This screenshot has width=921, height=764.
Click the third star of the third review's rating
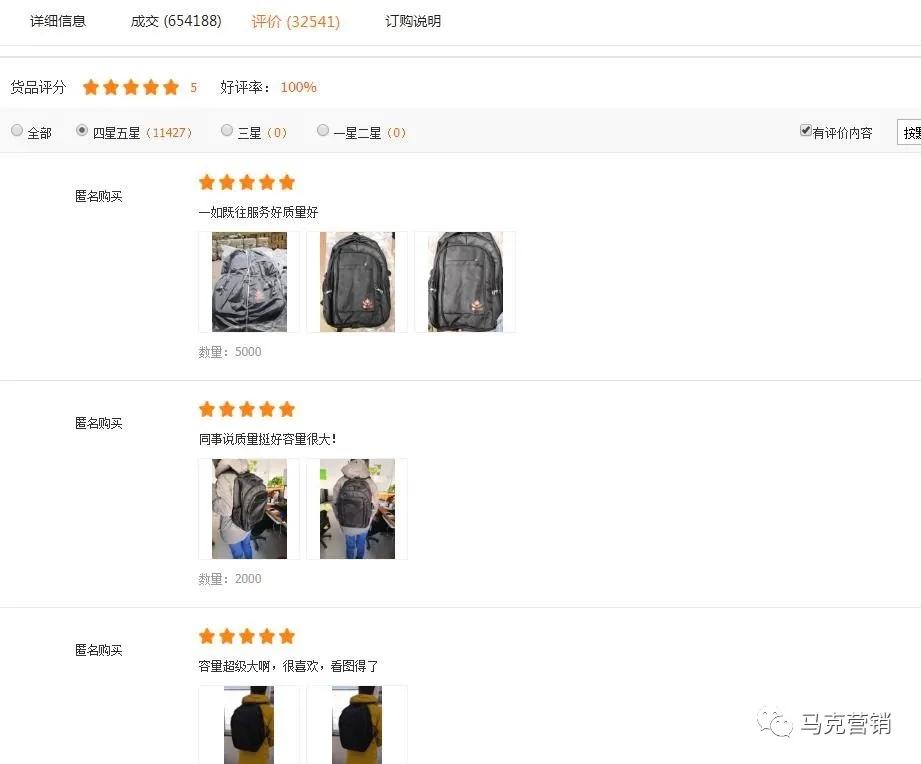point(247,636)
